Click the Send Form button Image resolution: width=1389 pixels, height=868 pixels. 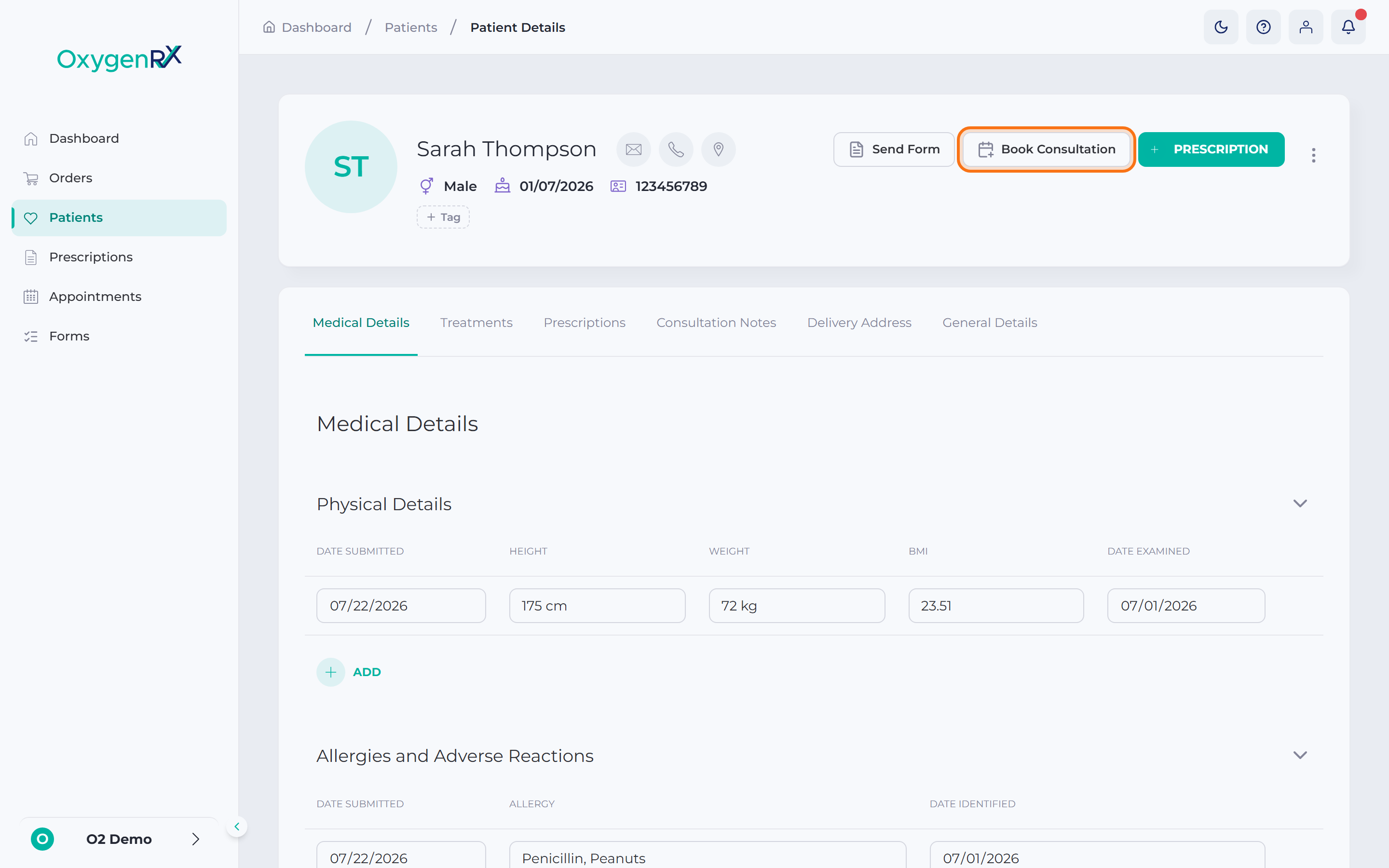894,149
